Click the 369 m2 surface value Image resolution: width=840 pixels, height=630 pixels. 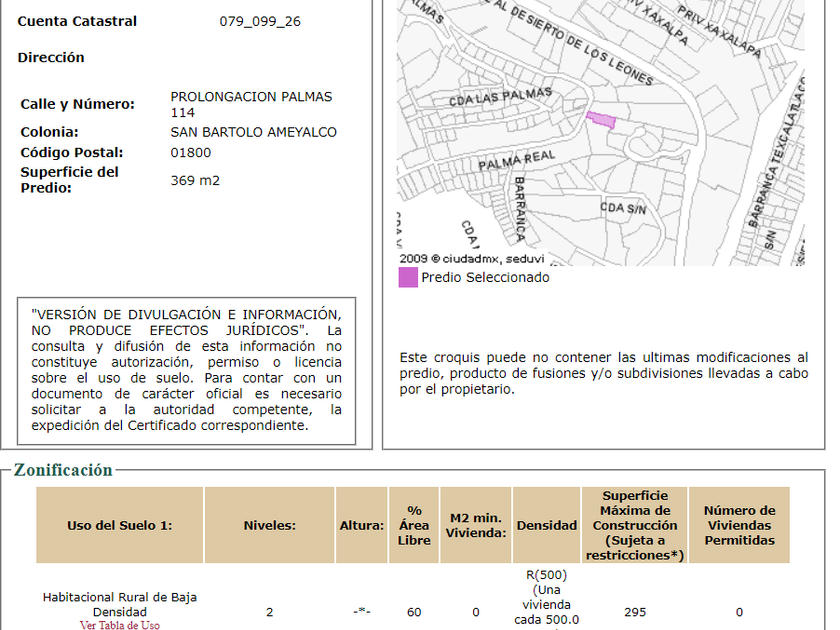195,181
